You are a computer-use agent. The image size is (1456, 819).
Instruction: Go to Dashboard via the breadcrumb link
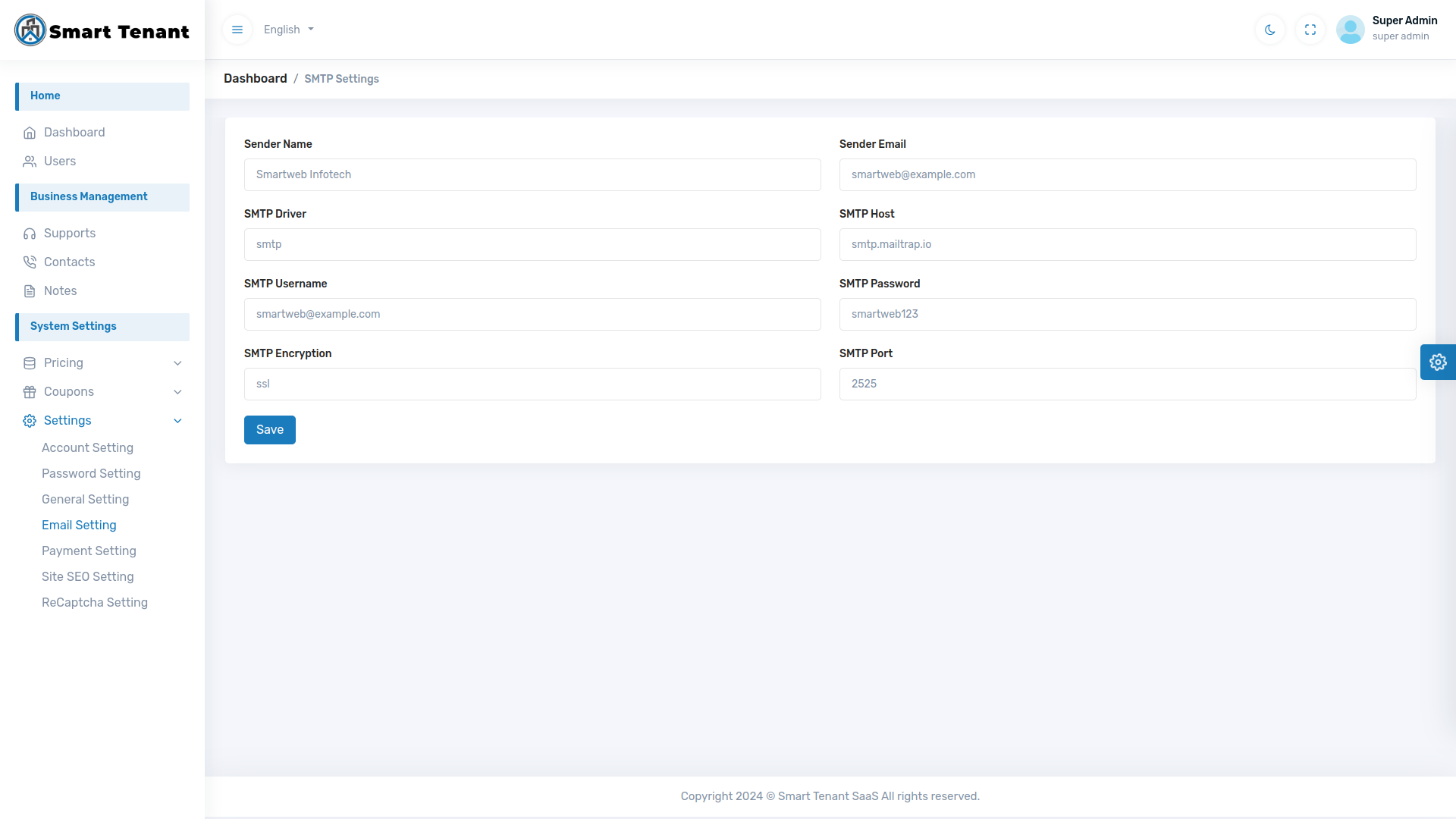point(255,78)
